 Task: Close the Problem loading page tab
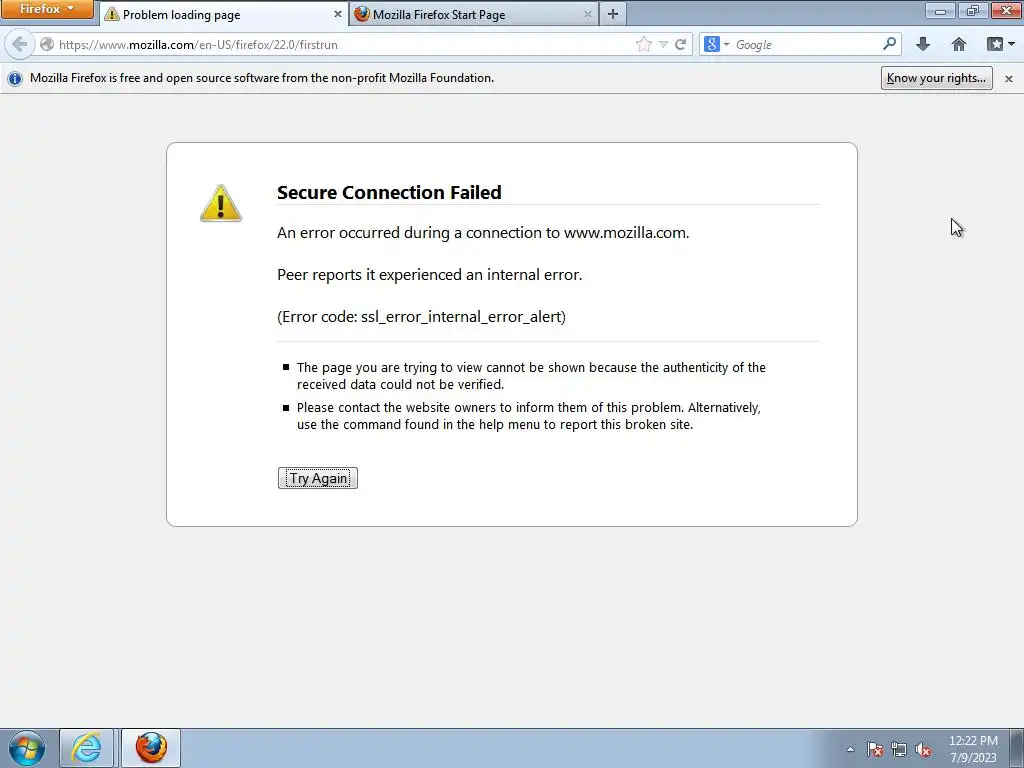coord(337,14)
